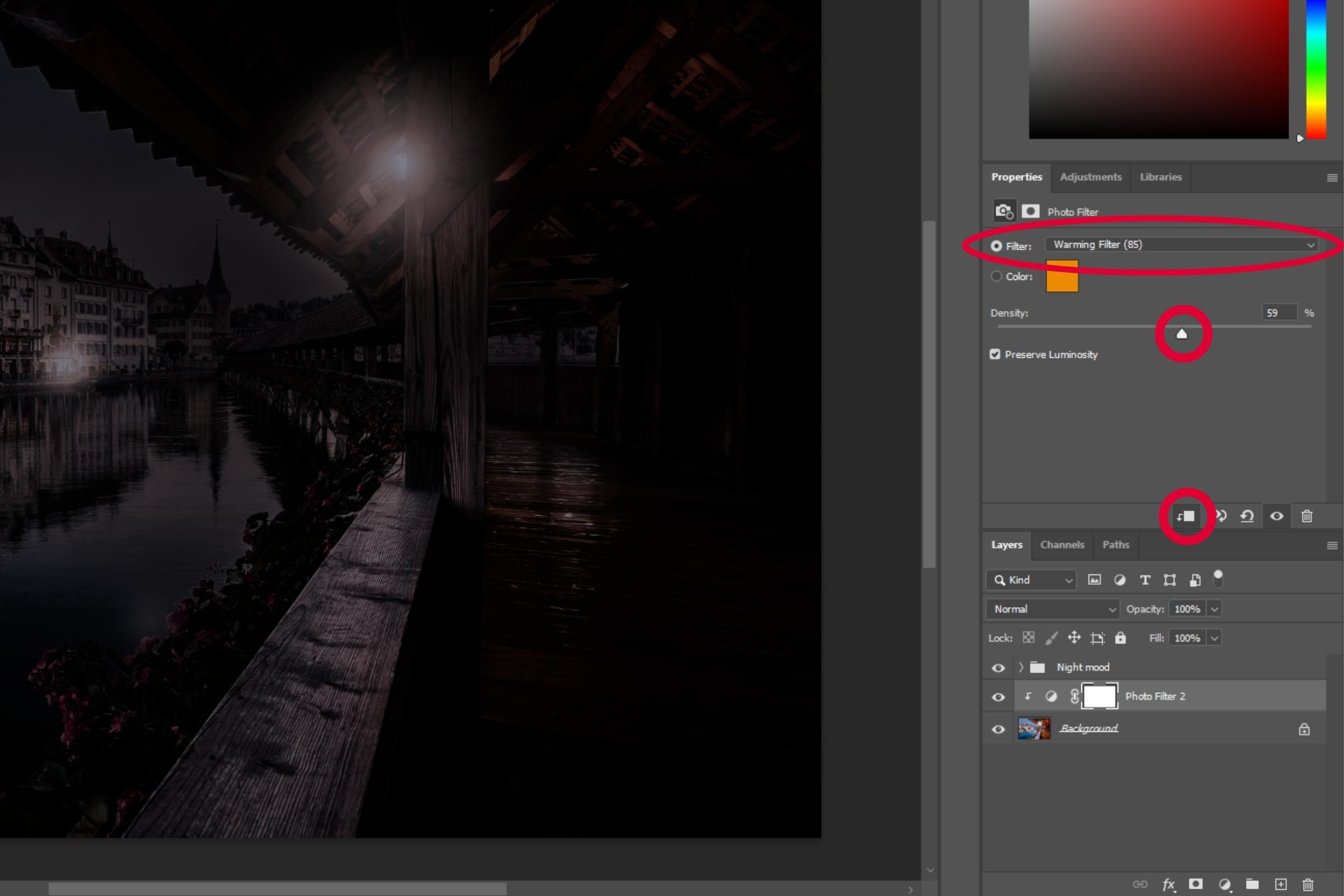The height and width of the screenshot is (896, 1344).
Task: Lock image pixels brush icon
Action: coord(1051,638)
